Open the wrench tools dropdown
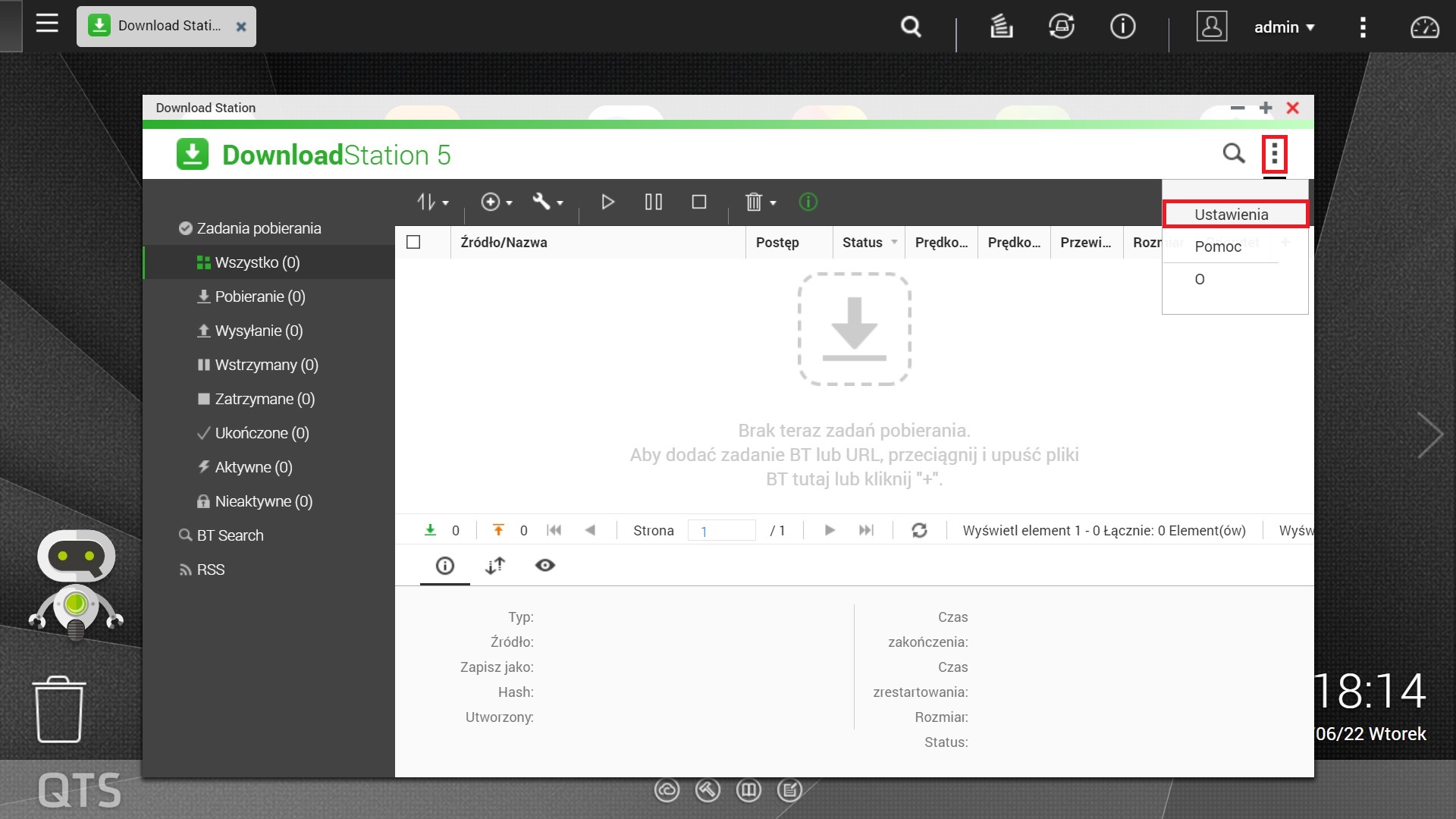 (x=548, y=202)
